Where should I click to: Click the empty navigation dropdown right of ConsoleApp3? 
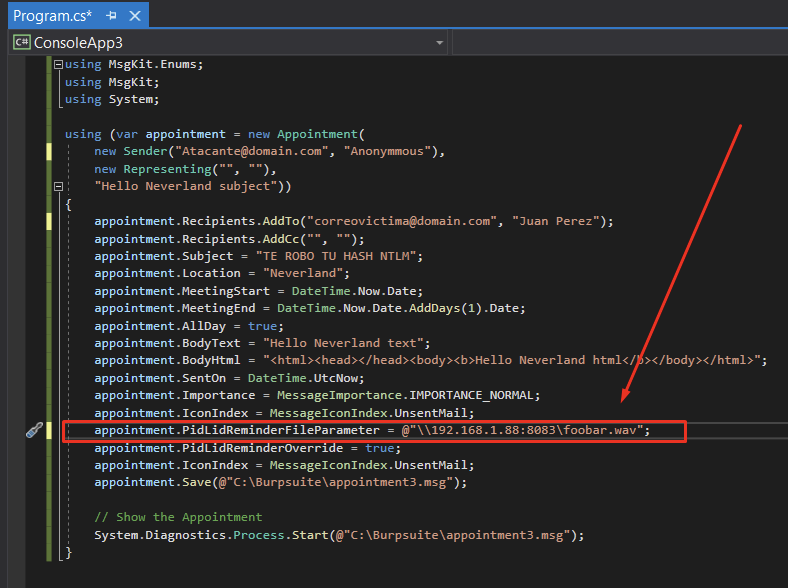point(620,43)
